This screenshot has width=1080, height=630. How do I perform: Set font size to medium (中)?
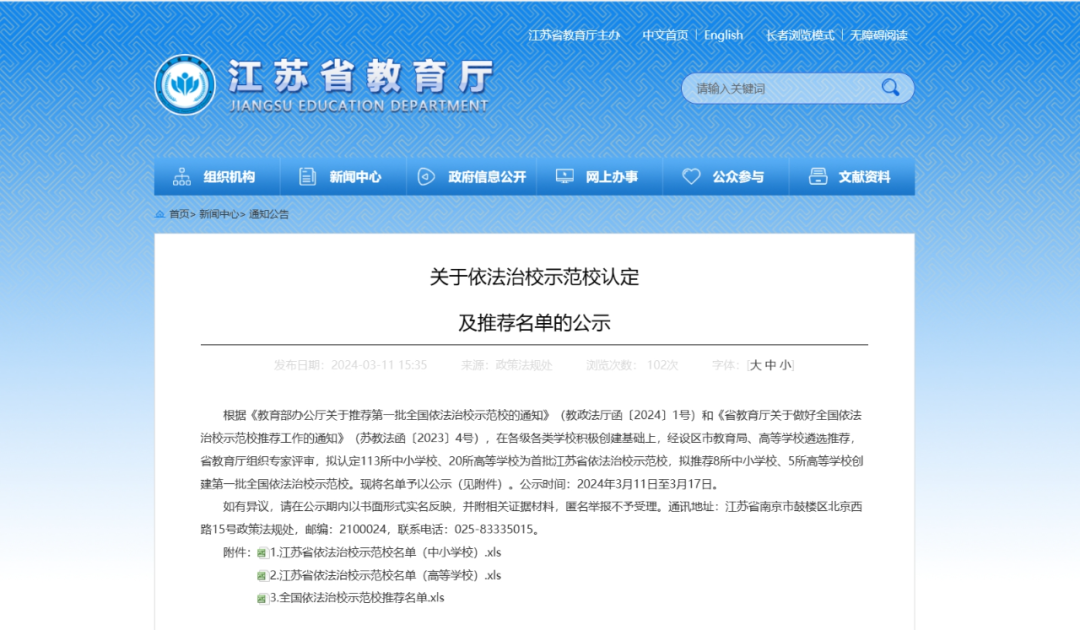click(x=770, y=365)
